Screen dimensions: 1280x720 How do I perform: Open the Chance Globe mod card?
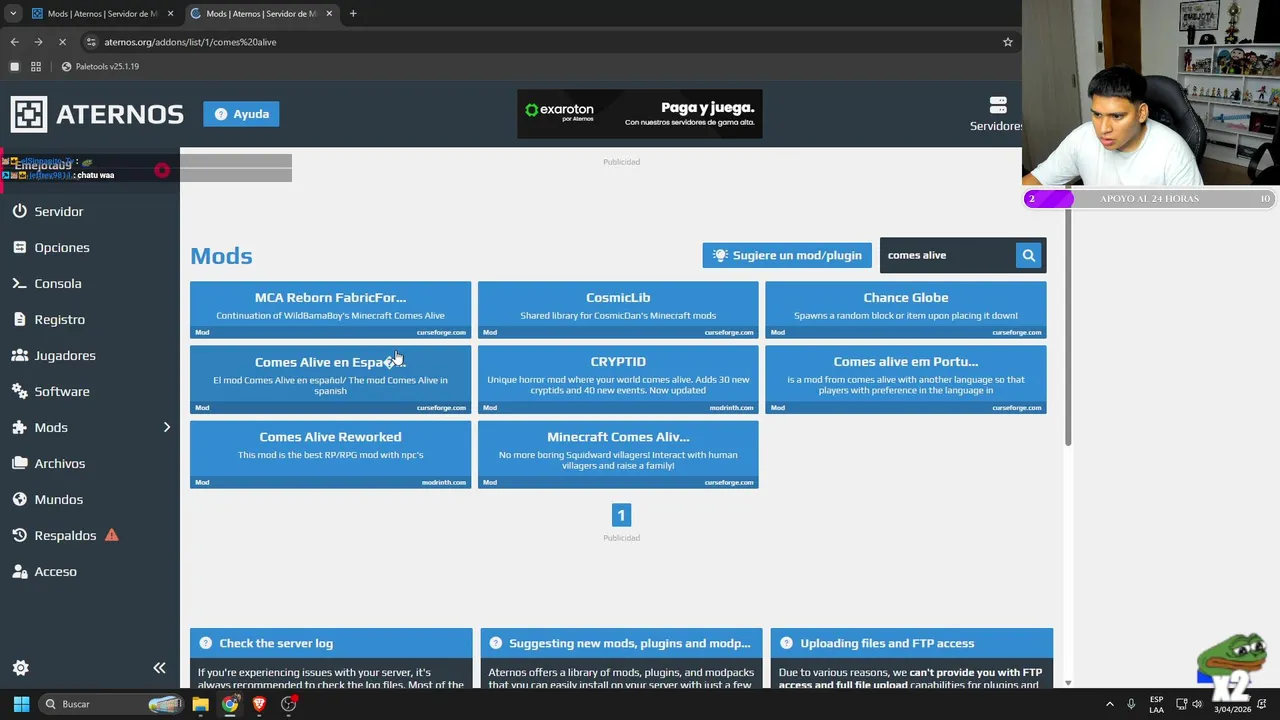pyautogui.click(x=906, y=310)
